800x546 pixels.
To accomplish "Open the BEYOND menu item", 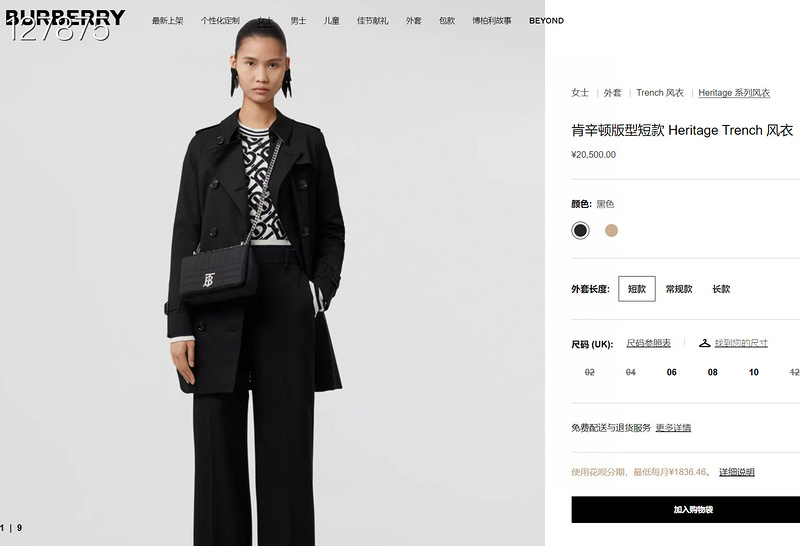I will 546,21.
